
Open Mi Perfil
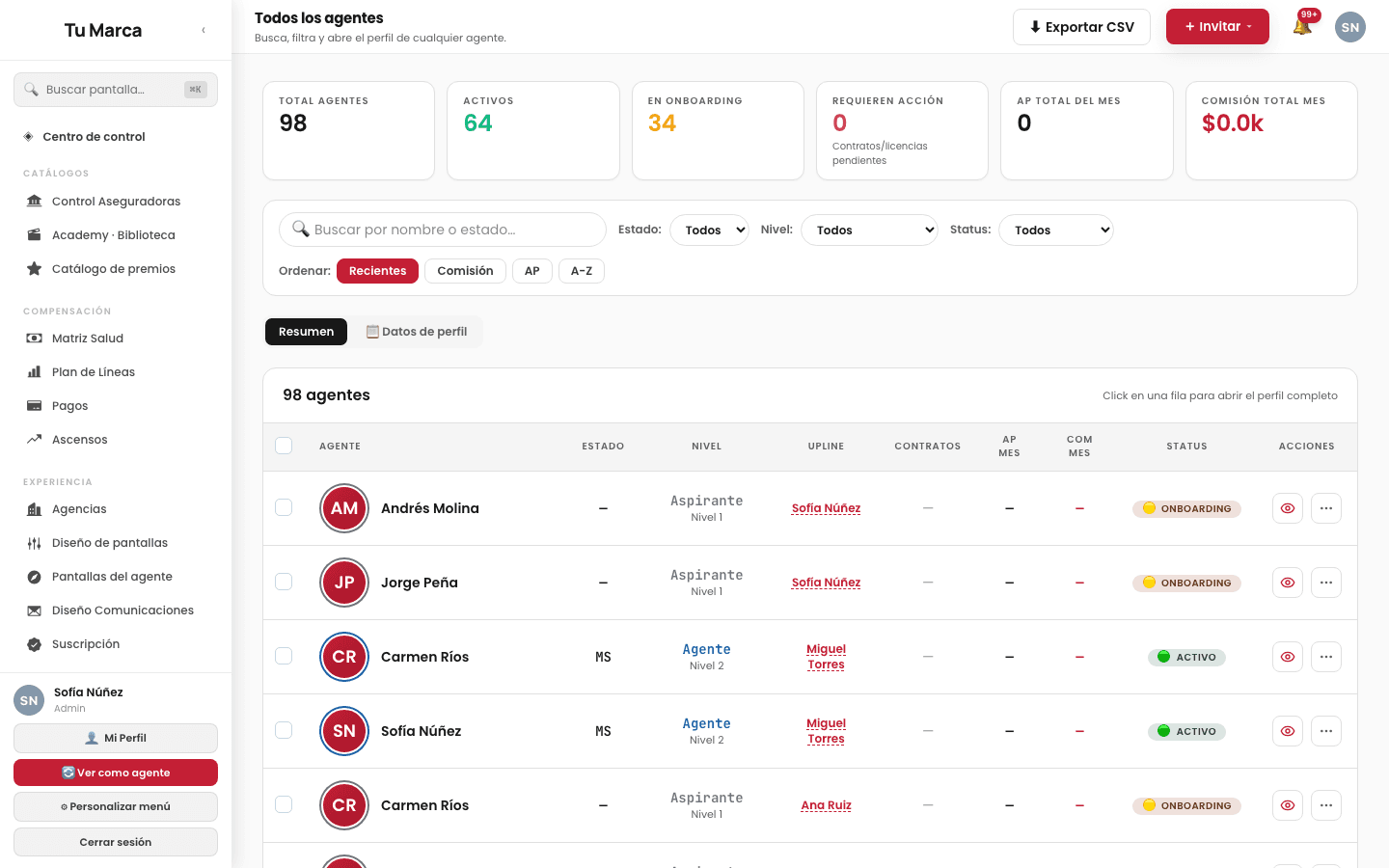coord(116,738)
